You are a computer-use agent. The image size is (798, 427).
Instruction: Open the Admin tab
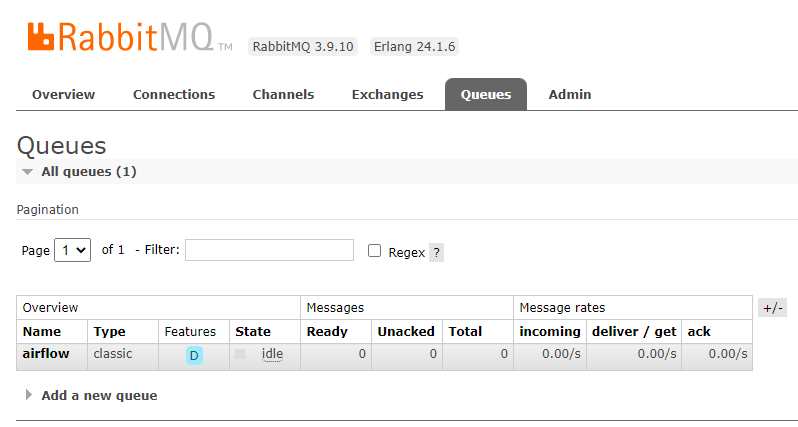[569, 95]
